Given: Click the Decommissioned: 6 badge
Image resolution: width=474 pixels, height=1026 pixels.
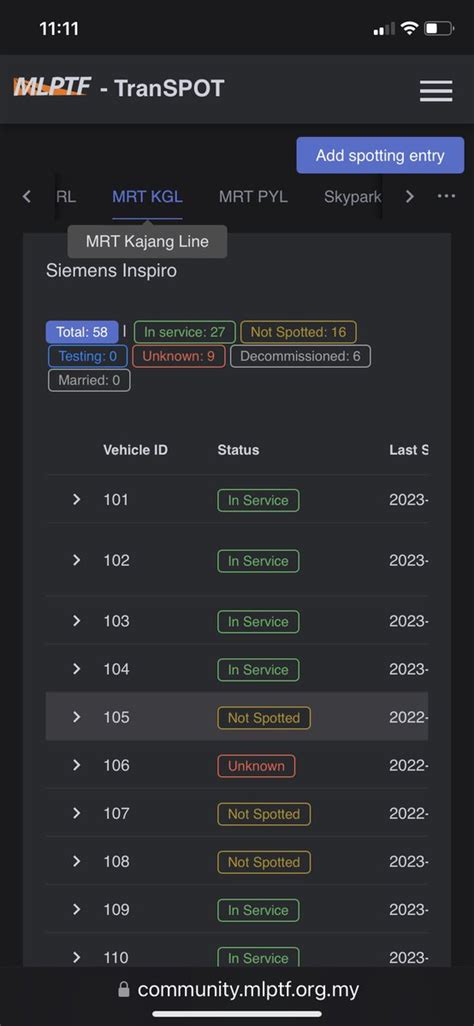Looking at the screenshot, I should [301, 357].
